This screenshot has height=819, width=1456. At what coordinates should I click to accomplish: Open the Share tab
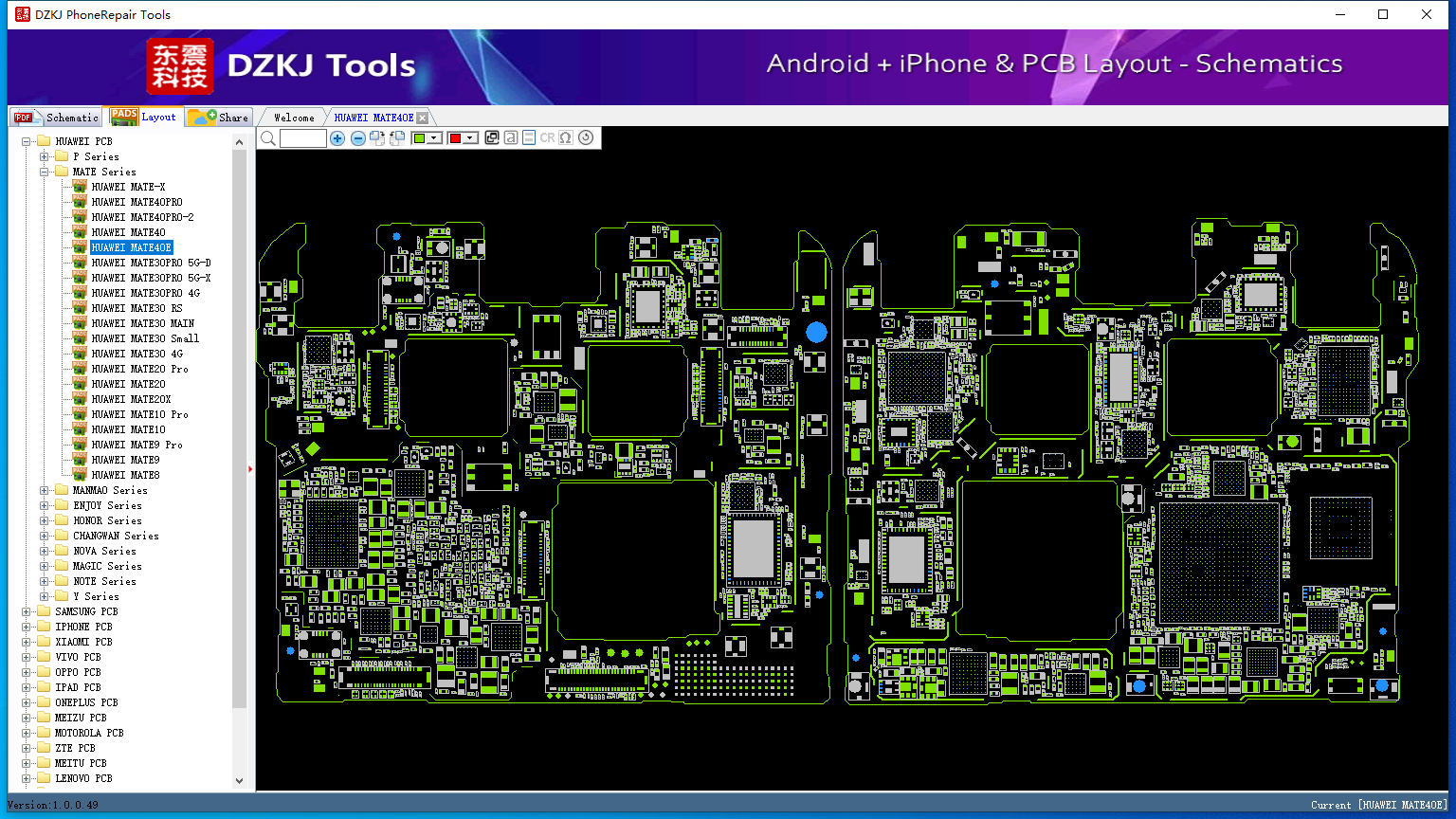218,117
